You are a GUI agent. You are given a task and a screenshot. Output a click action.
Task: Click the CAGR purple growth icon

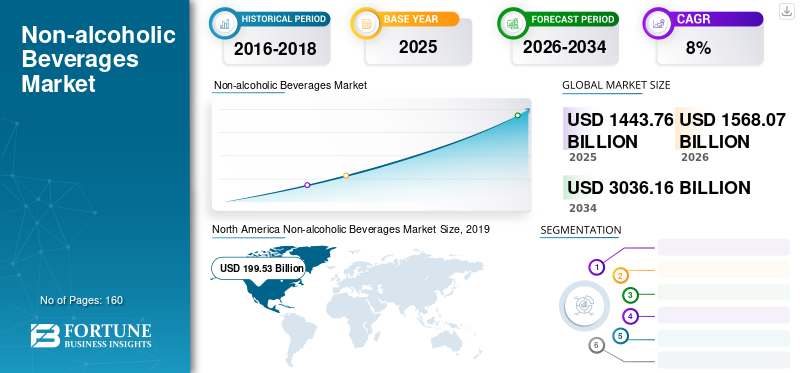click(x=657, y=23)
